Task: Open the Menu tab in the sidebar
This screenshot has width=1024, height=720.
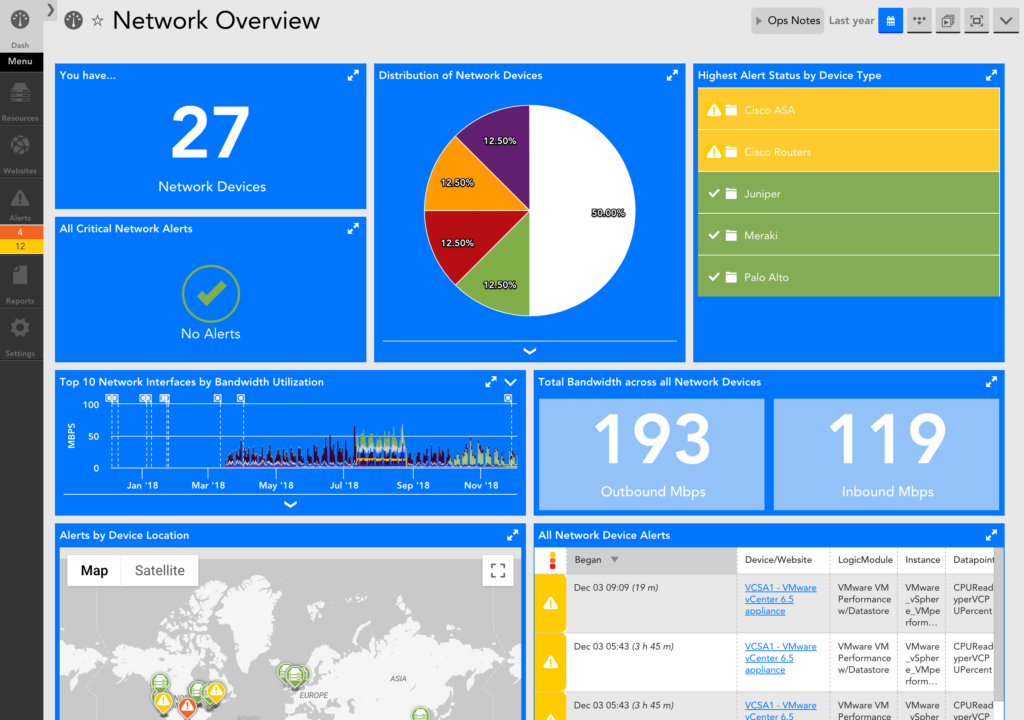Action: (x=20, y=60)
